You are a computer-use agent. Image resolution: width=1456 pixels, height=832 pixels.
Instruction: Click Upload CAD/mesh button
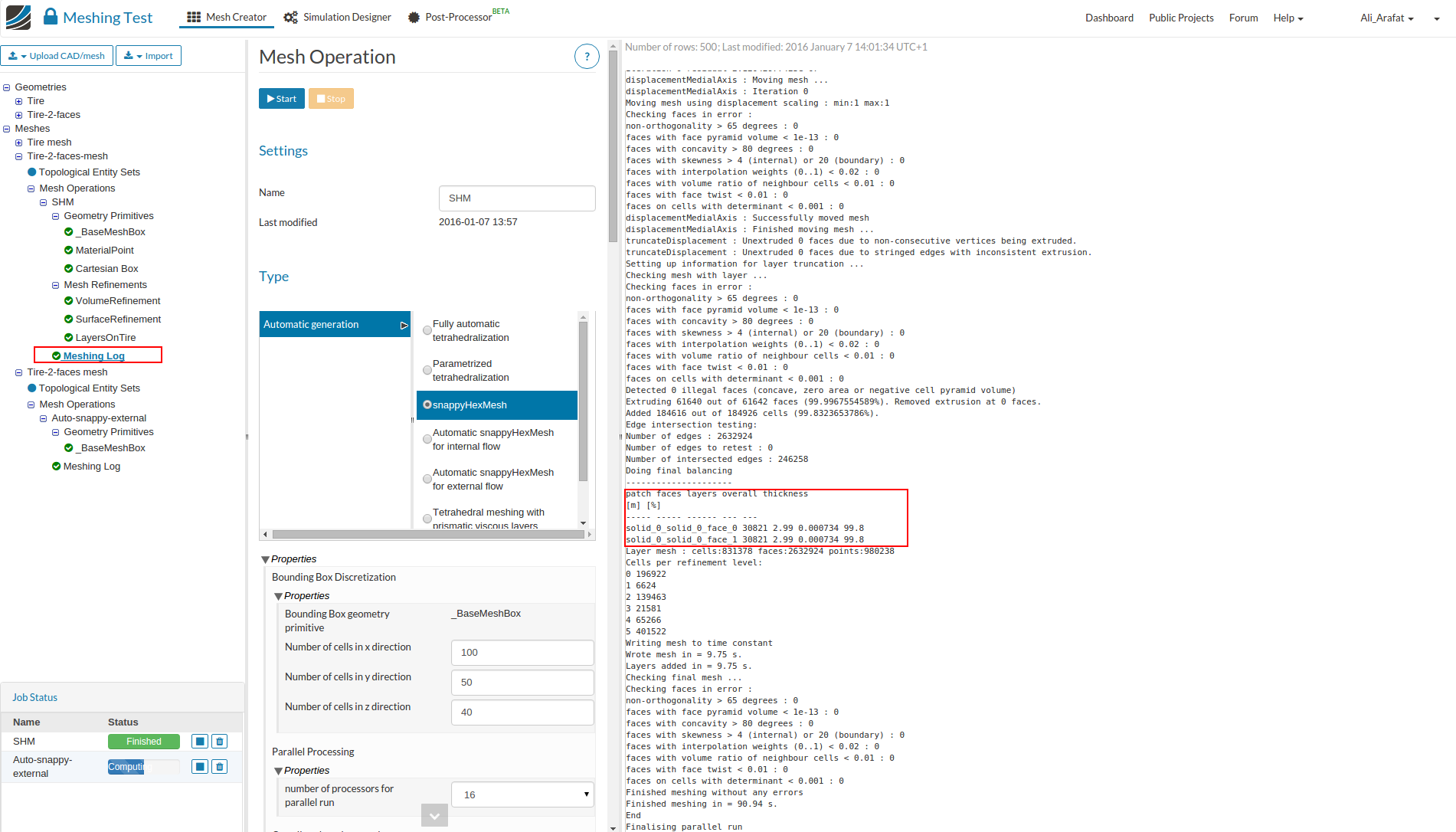pos(57,56)
